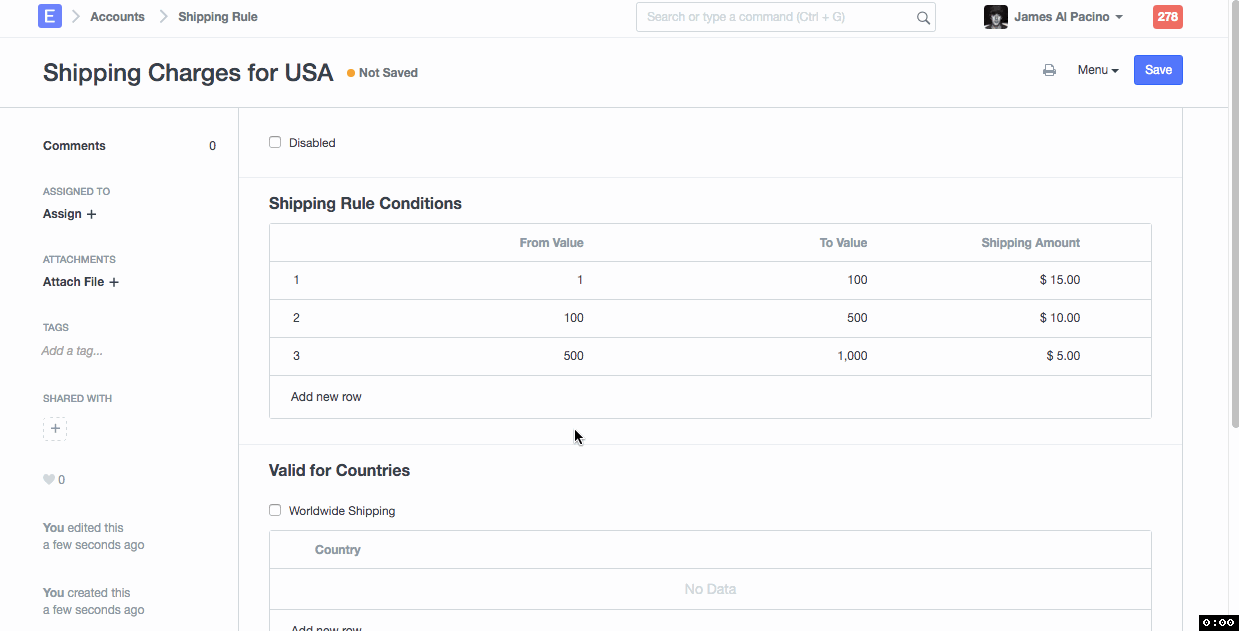This screenshot has width=1239, height=631.
Task: Go to the Accounts breadcrumb
Action: [117, 17]
